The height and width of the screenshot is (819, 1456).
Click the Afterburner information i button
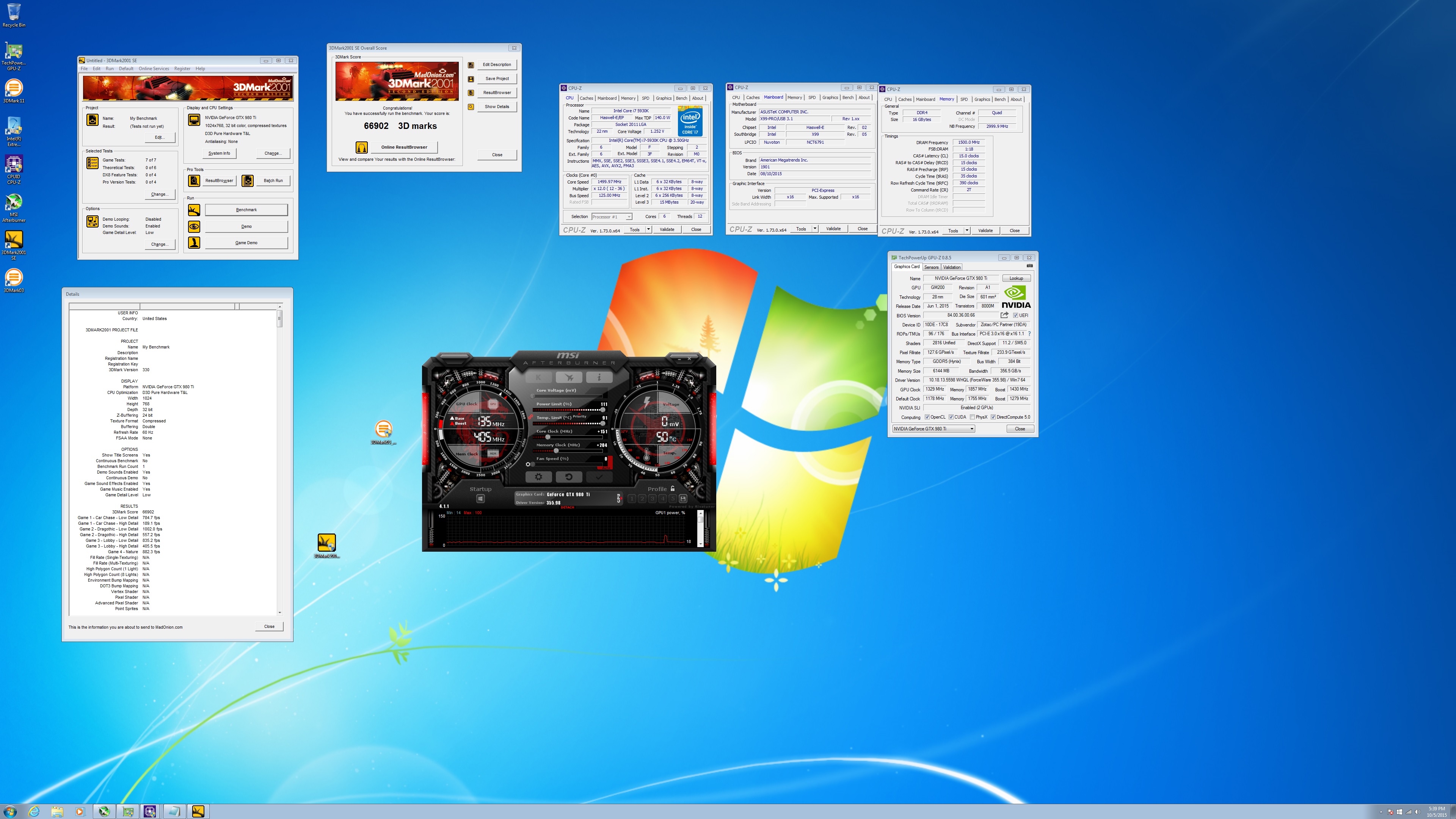(599, 377)
